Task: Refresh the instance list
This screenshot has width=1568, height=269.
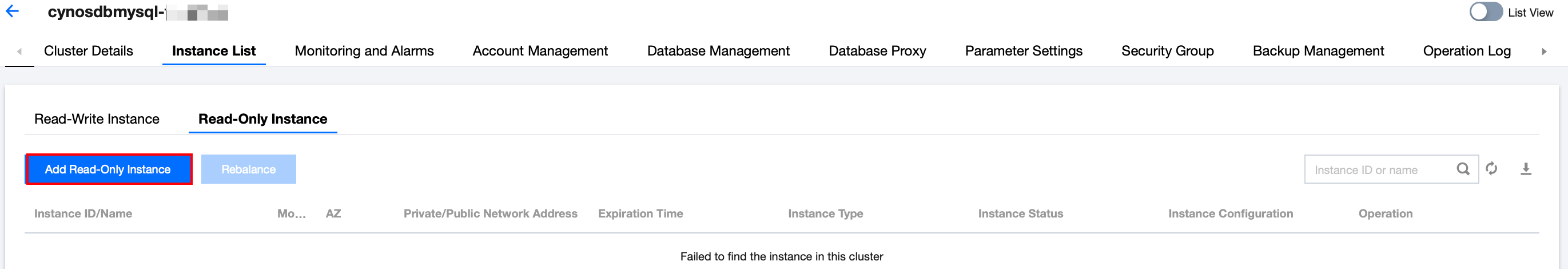Action: pyautogui.click(x=1491, y=169)
